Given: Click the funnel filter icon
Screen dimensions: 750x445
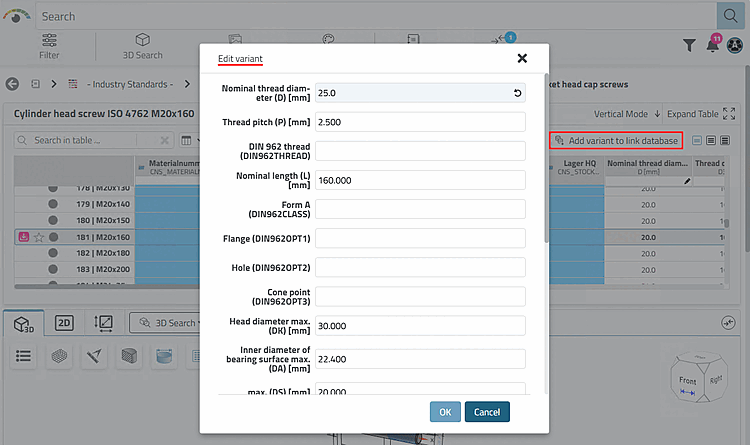Looking at the screenshot, I should click(x=689, y=45).
